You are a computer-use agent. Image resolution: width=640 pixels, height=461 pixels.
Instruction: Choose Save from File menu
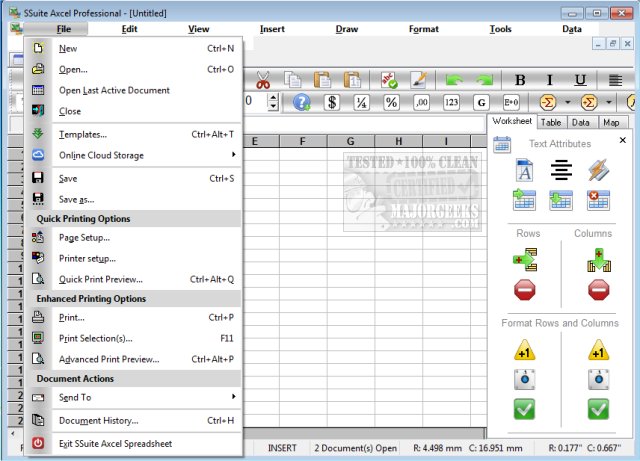[x=135, y=178]
